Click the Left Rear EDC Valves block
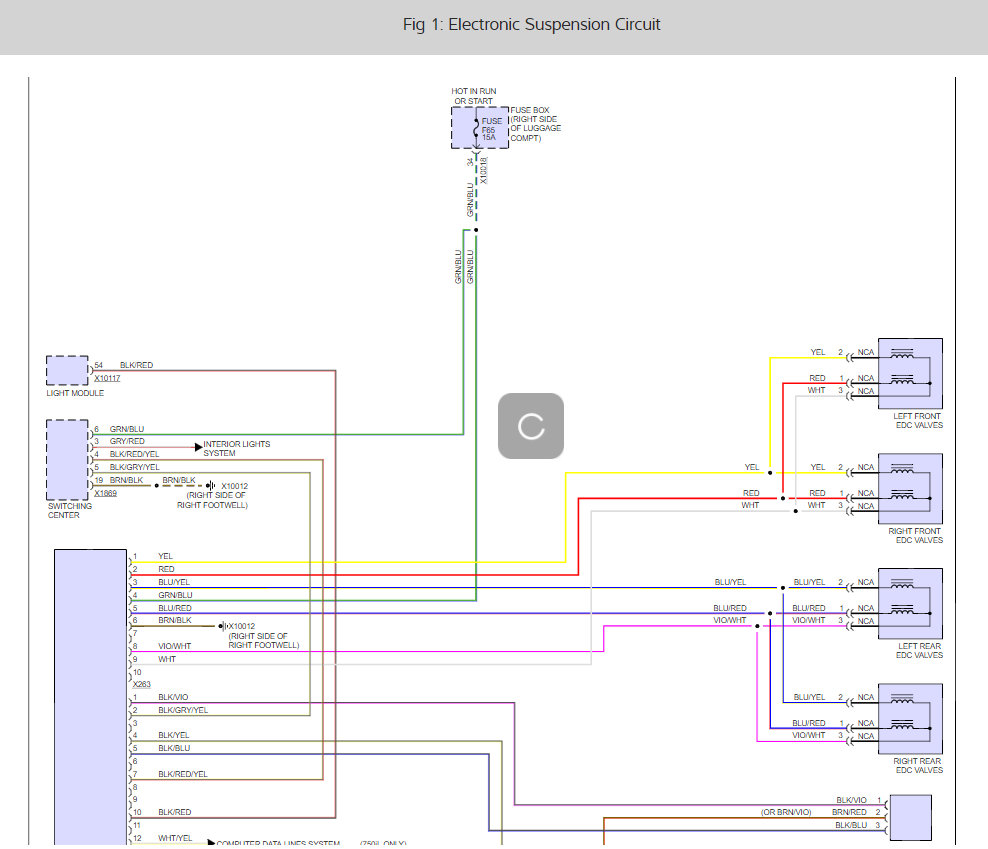Screen dimensions: 988x849 point(909,603)
